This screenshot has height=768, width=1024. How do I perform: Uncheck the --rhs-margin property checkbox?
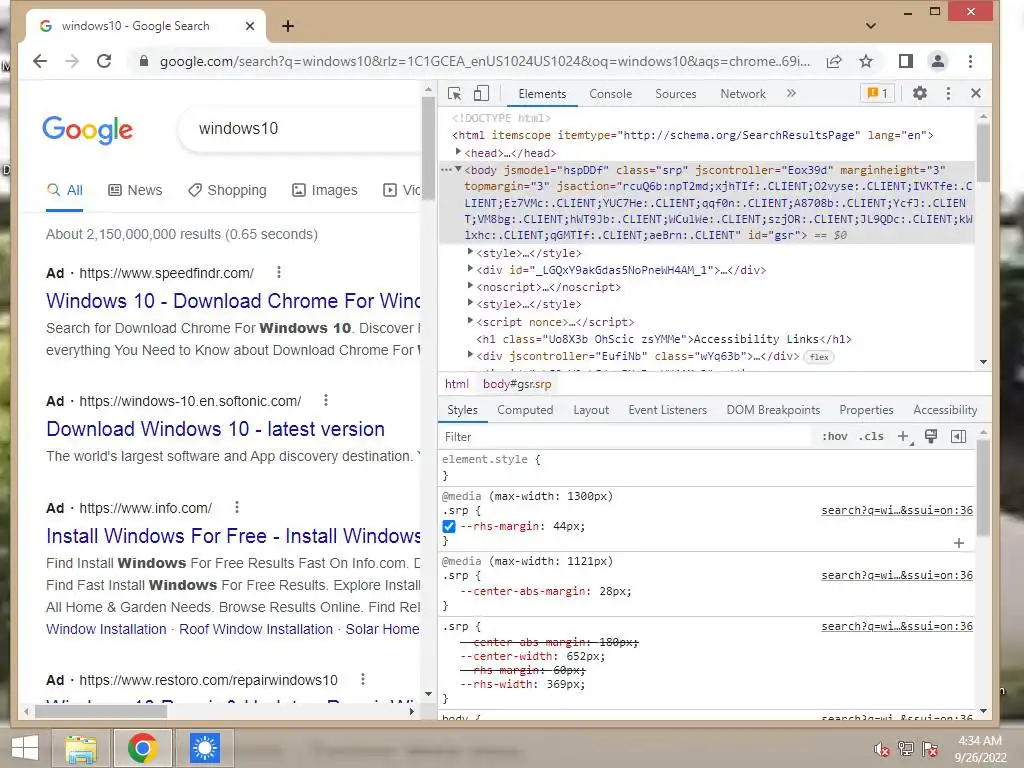point(449,526)
